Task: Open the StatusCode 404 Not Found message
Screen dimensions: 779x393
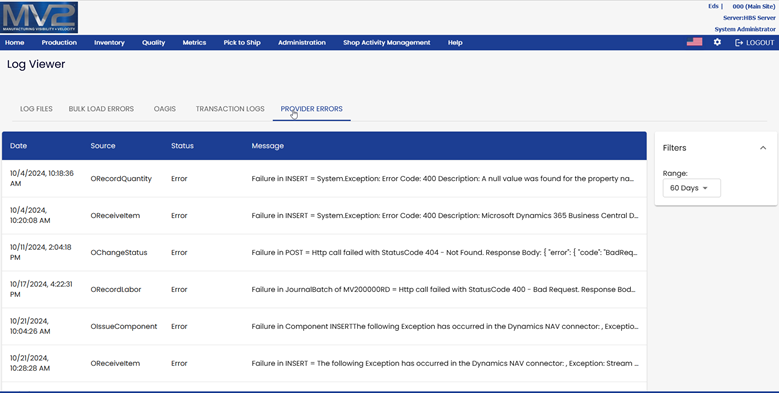Action: (444, 252)
